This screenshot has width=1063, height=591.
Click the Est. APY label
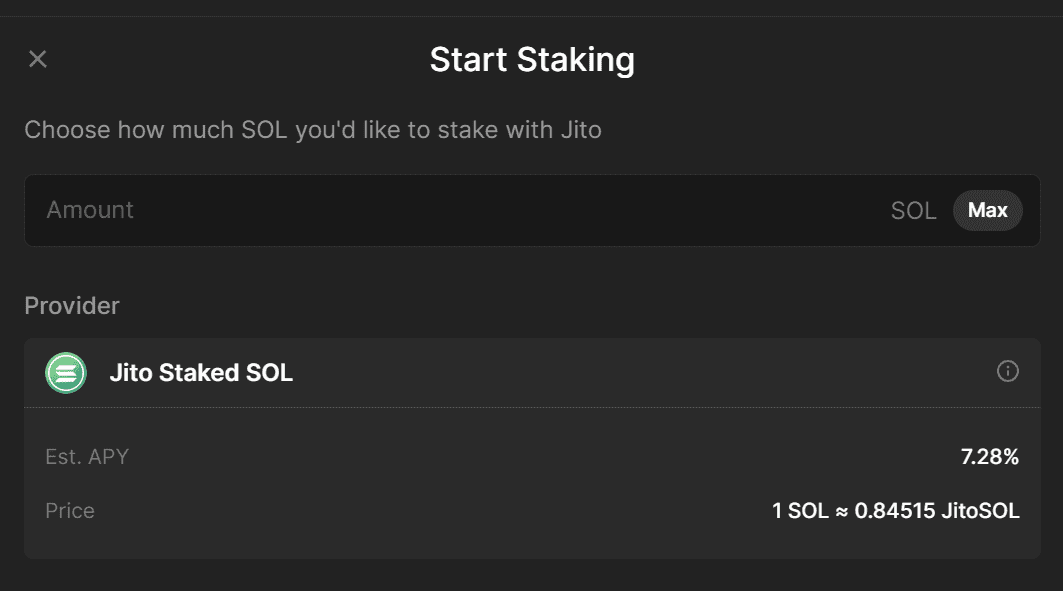87,457
